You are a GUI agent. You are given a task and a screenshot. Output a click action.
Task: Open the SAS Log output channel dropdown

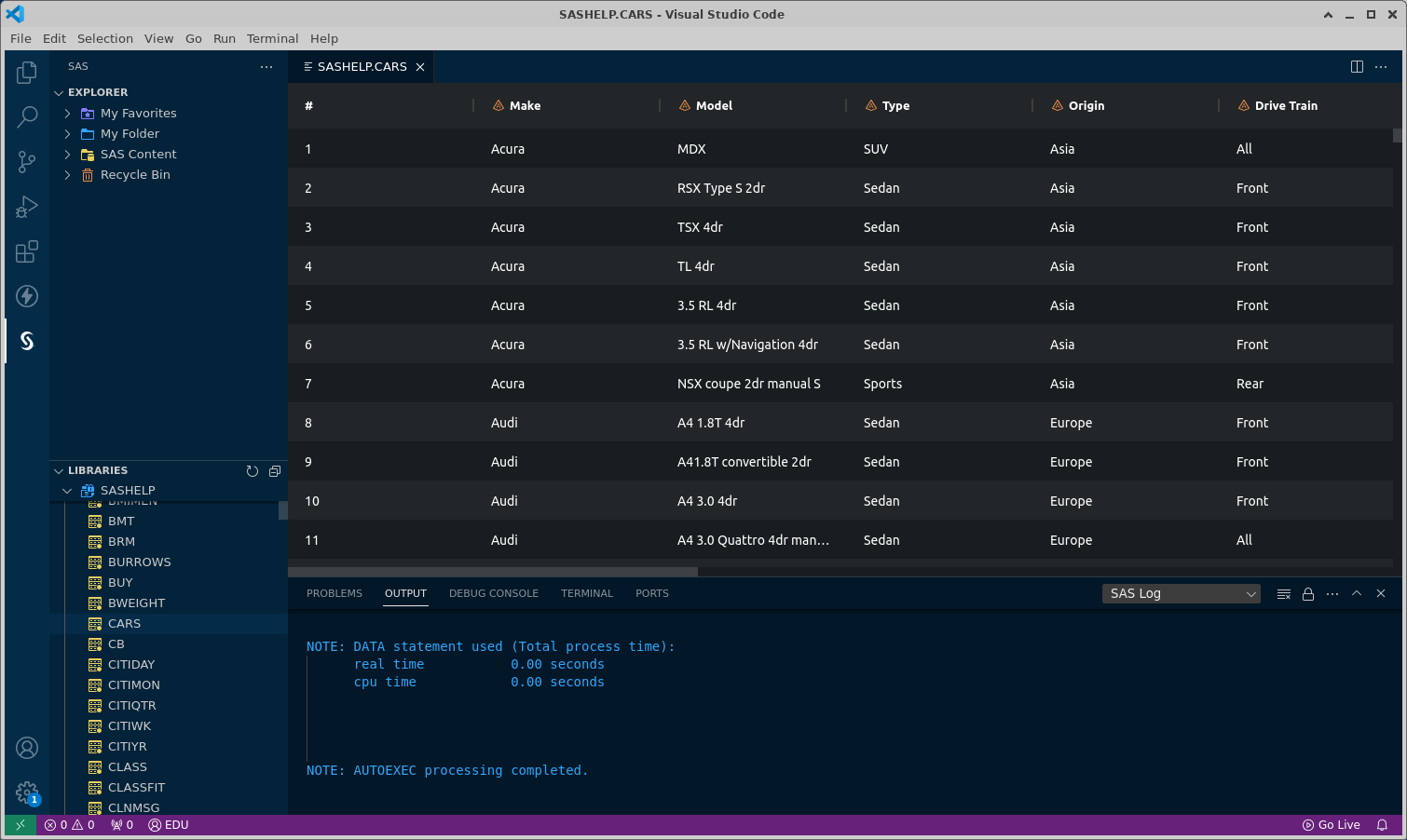click(x=1181, y=594)
